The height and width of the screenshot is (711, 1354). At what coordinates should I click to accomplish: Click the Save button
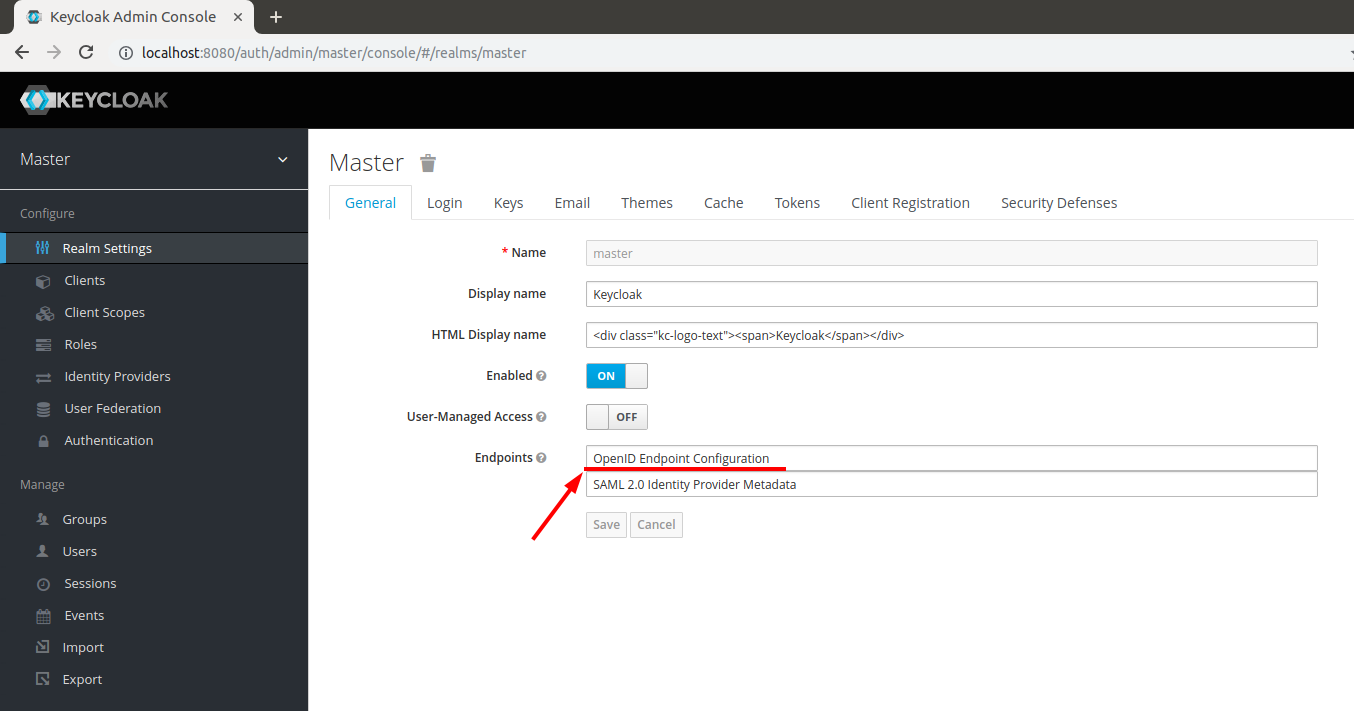pyautogui.click(x=606, y=525)
